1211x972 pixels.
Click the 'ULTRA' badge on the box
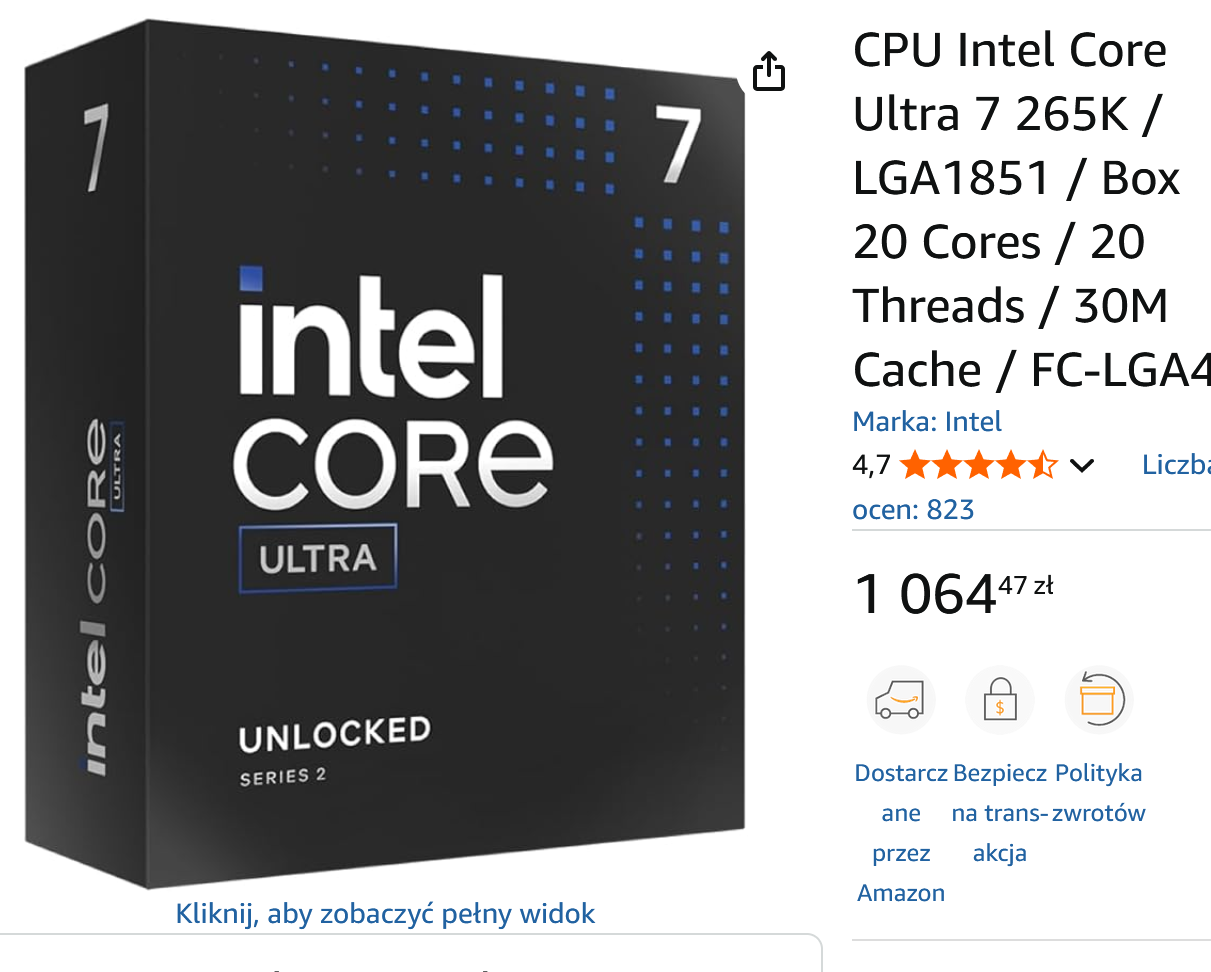[318, 558]
